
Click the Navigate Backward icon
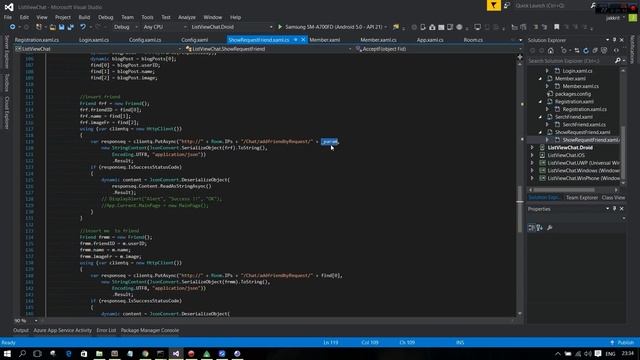[13, 27]
